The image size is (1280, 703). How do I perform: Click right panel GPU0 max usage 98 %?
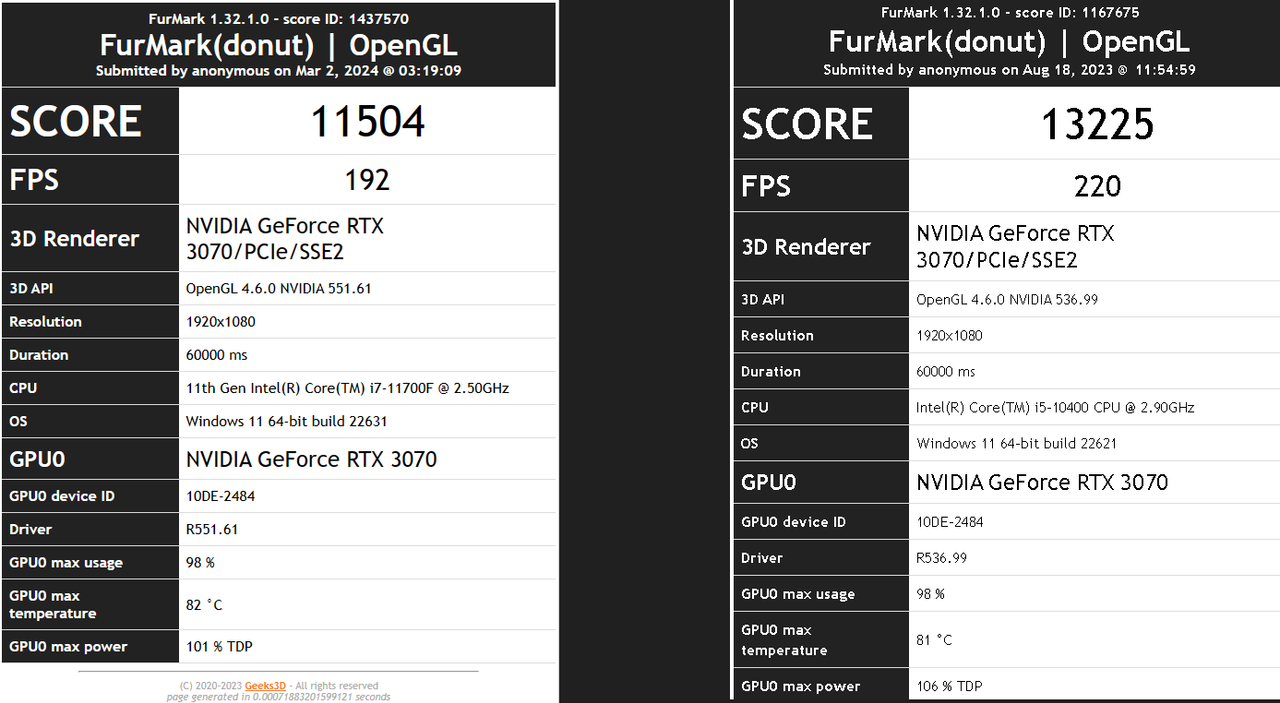click(x=931, y=594)
